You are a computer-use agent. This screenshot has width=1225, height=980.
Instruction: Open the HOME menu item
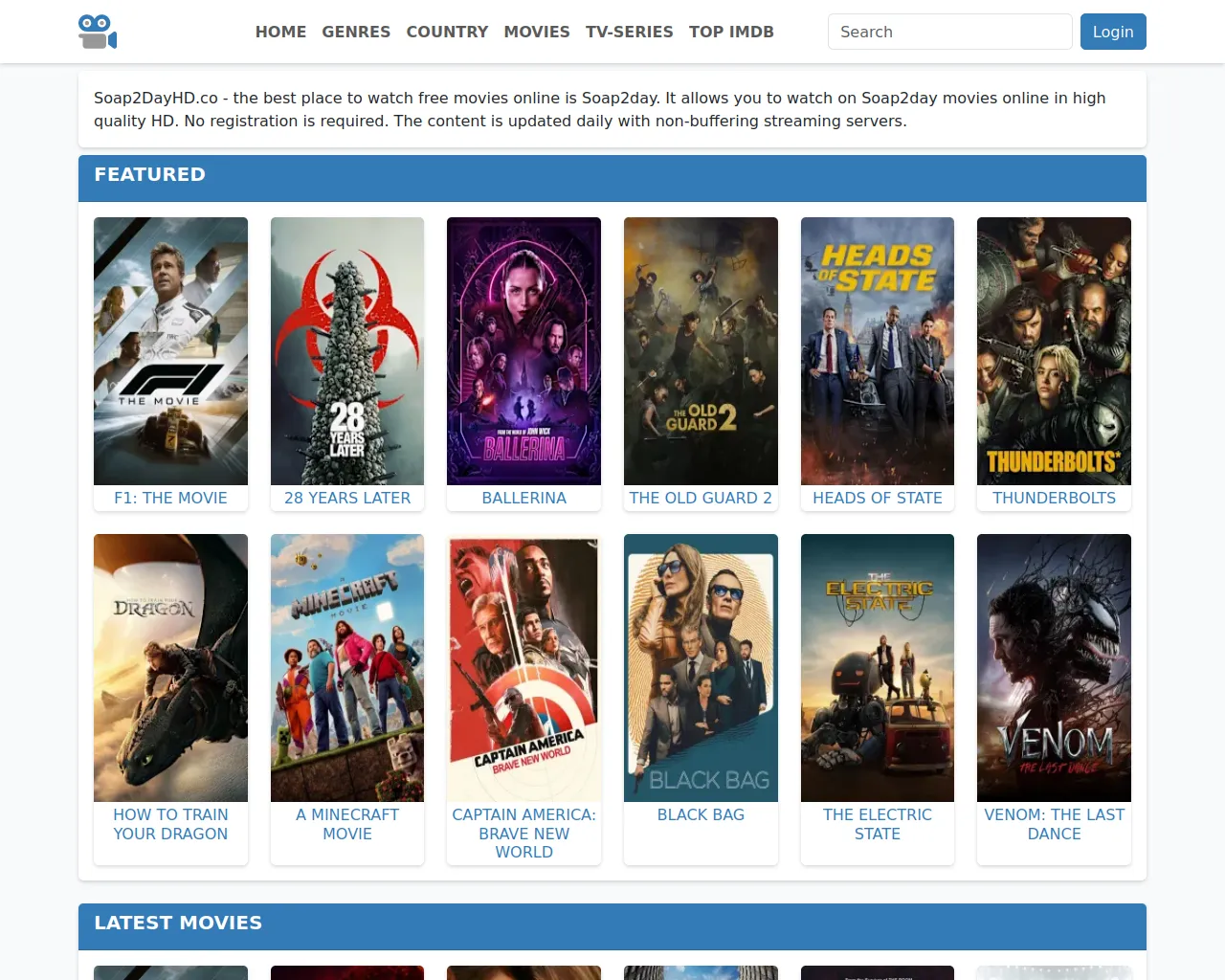click(280, 32)
